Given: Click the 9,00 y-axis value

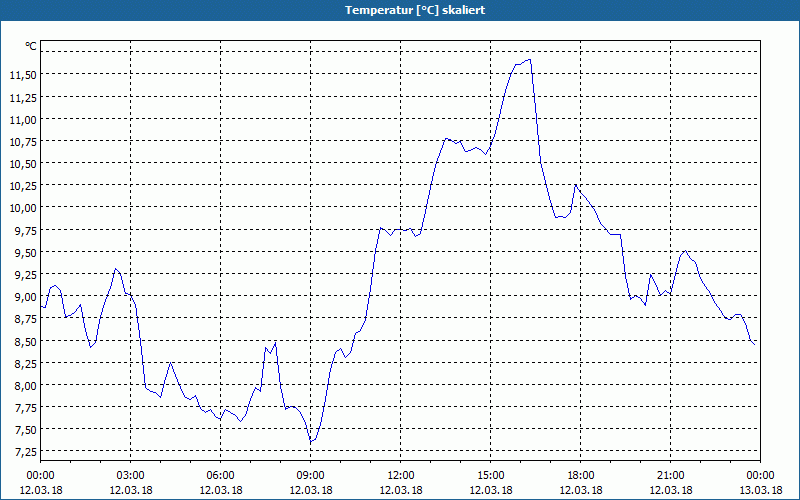Looking at the screenshot, I should click(x=26, y=297).
